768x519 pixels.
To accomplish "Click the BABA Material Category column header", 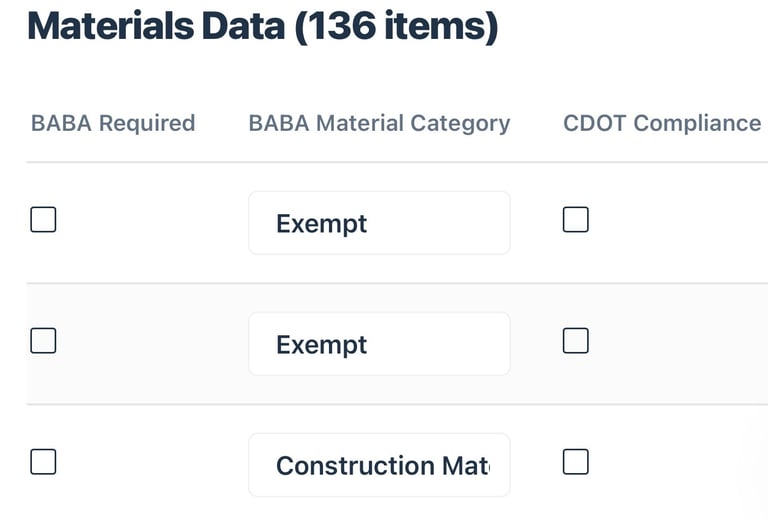I will click(379, 123).
